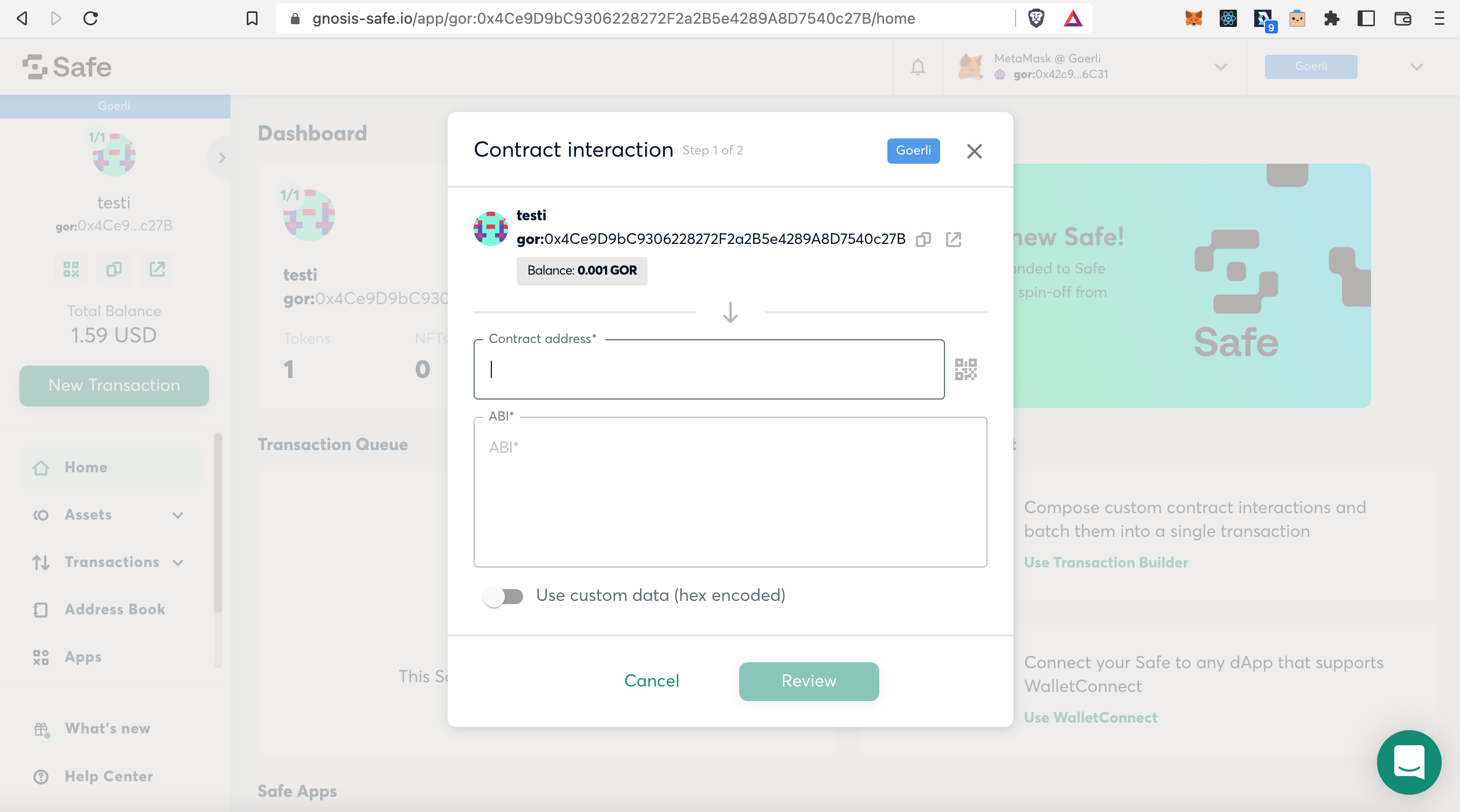View site lock information
The height and width of the screenshot is (812, 1460).
295,19
